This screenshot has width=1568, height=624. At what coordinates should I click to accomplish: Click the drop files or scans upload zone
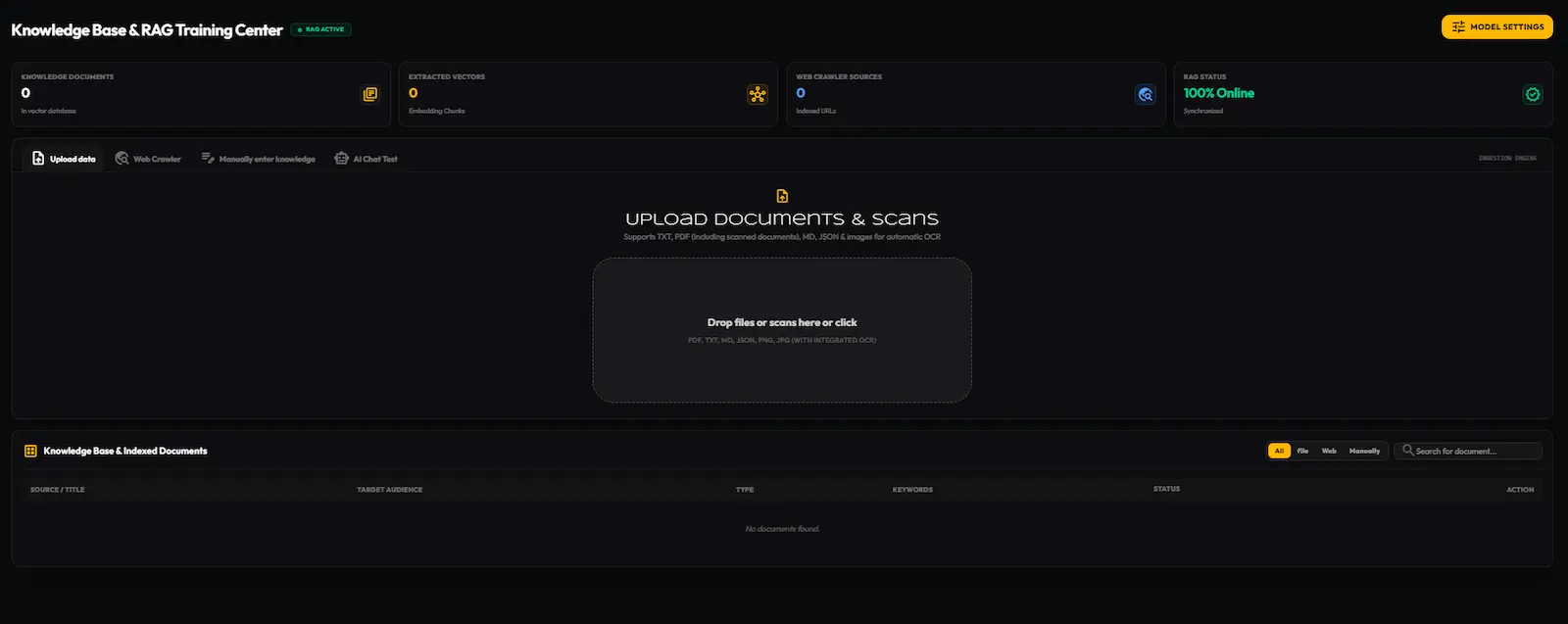pyautogui.click(x=782, y=330)
